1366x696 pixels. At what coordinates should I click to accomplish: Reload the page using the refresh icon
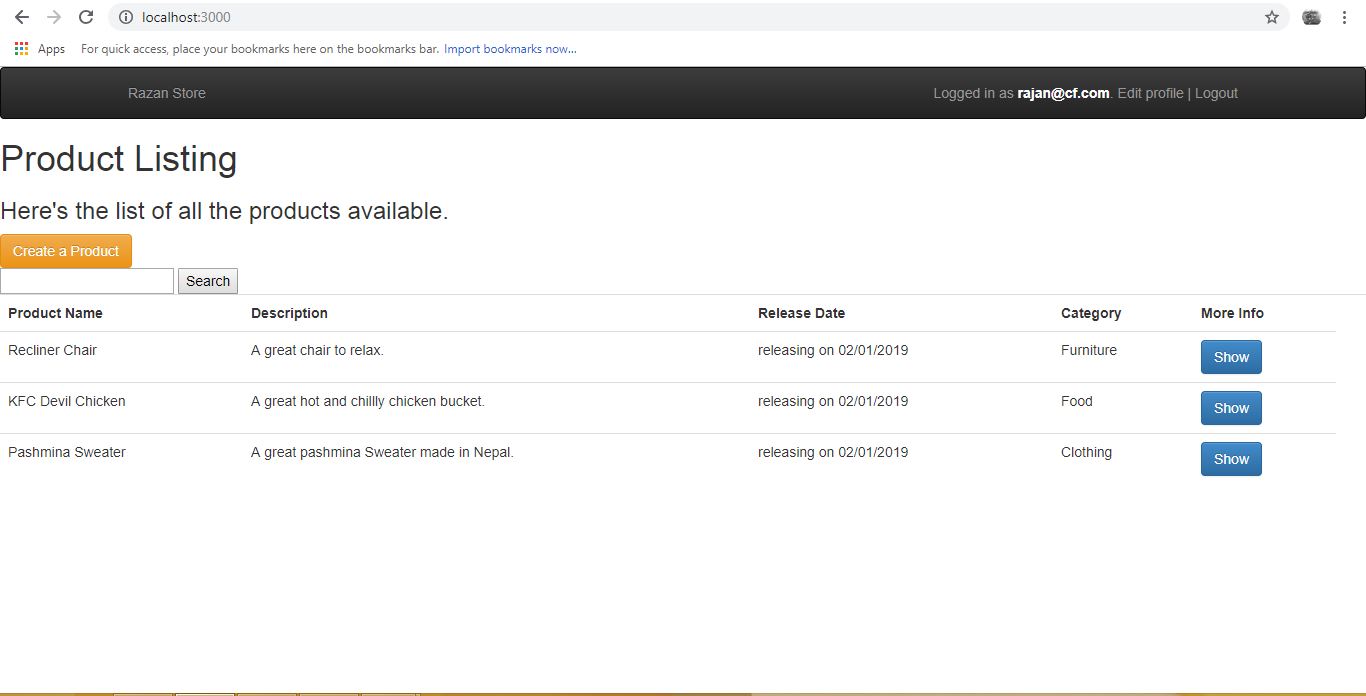click(86, 17)
